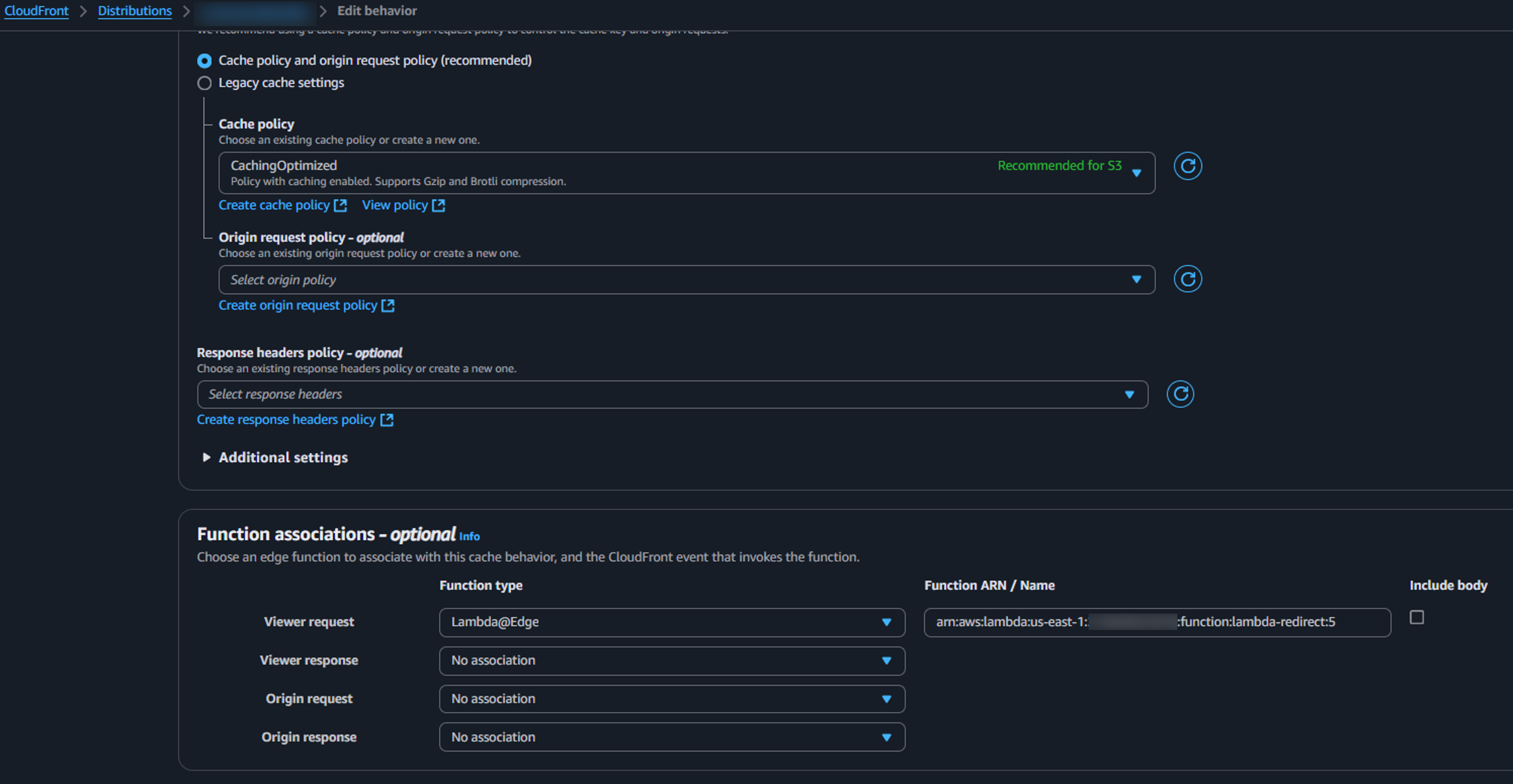
Task: Open the Select response headers dropdown
Action: (672, 395)
